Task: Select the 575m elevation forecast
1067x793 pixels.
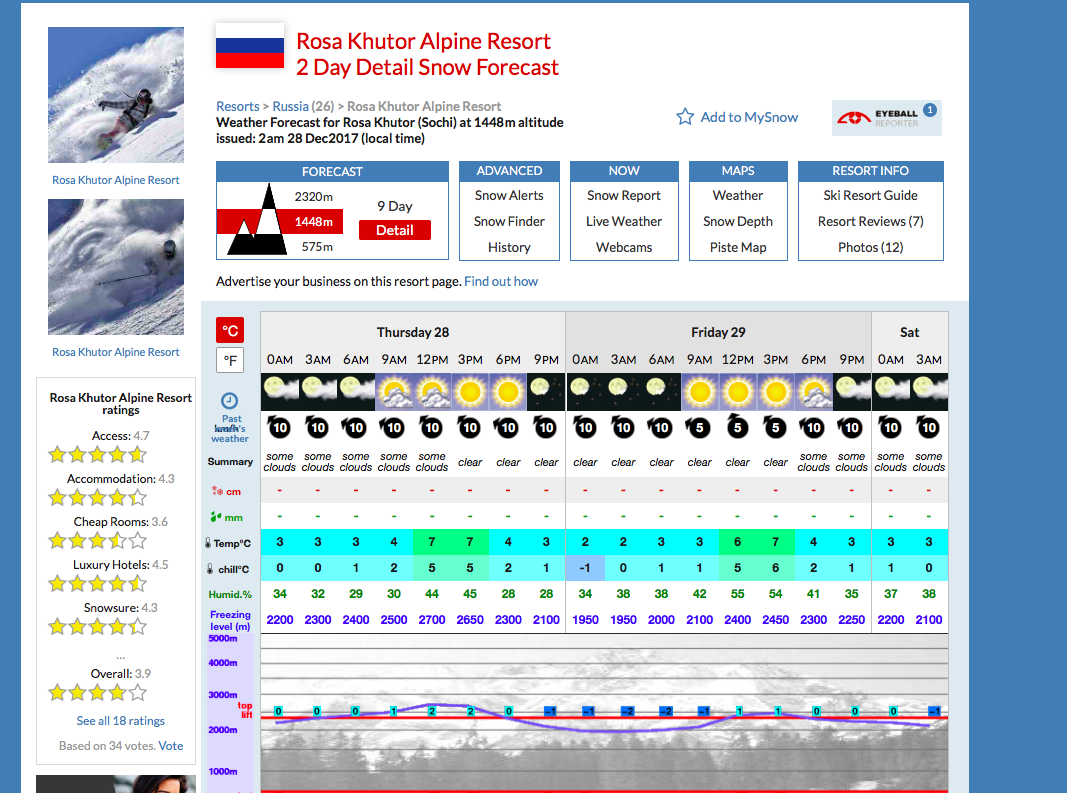Action: click(x=317, y=246)
